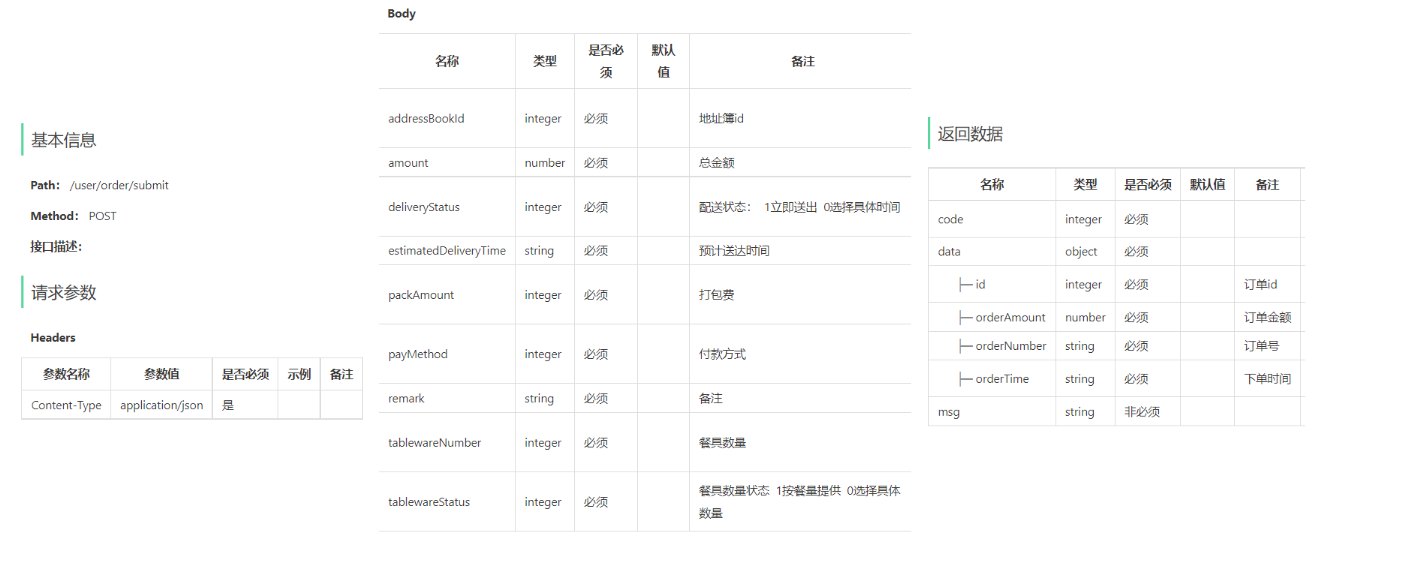The width and height of the screenshot is (1403, 583).
Task: Click the 预计送达时间 remark cell
Action: [800, 251]
